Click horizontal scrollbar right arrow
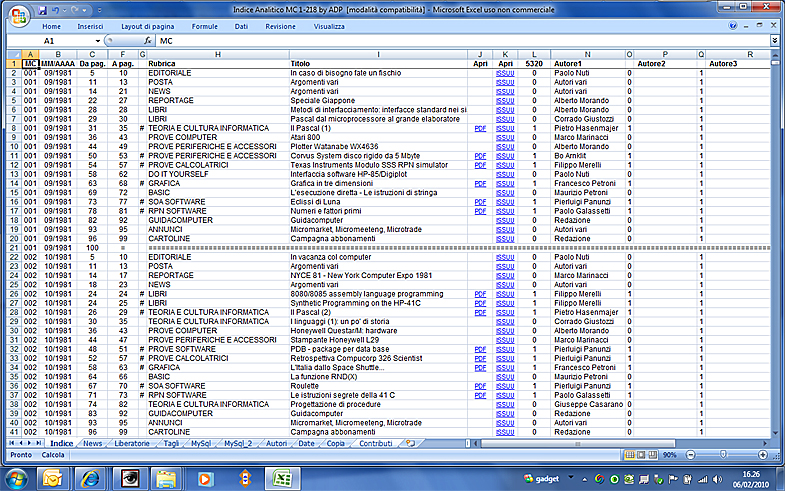Image resolution: width=785 pixels, height=491 pixels. [x=765, y=443]
